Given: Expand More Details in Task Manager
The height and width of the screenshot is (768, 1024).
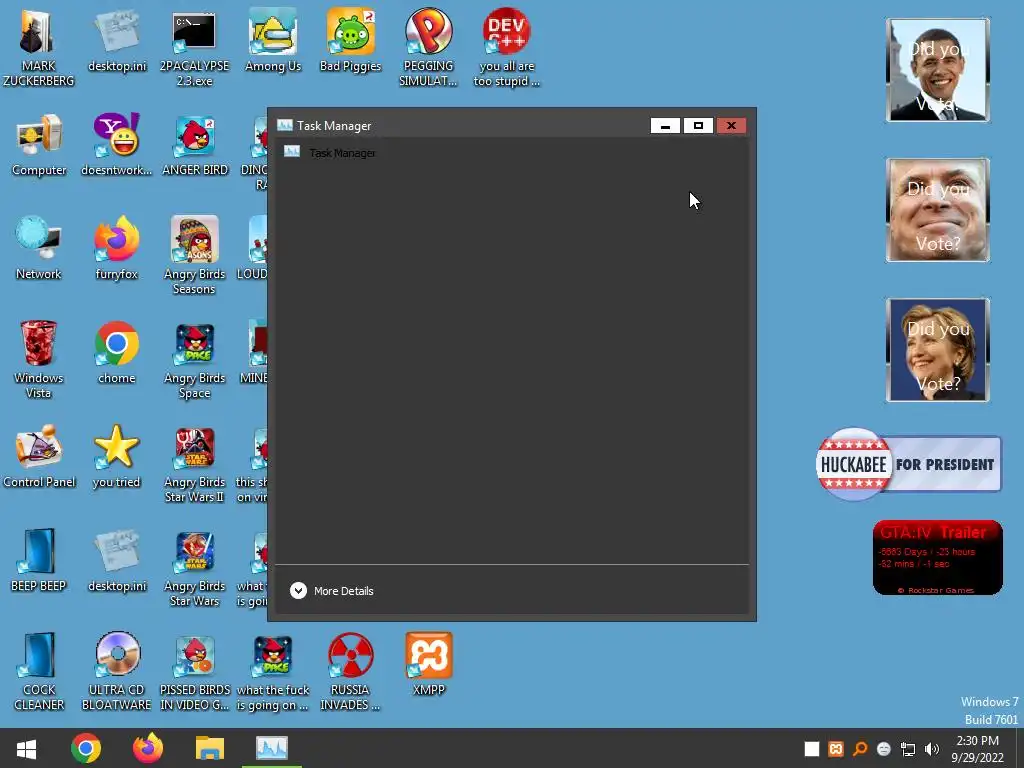Looking at the screenshot, I should point(332,590).
